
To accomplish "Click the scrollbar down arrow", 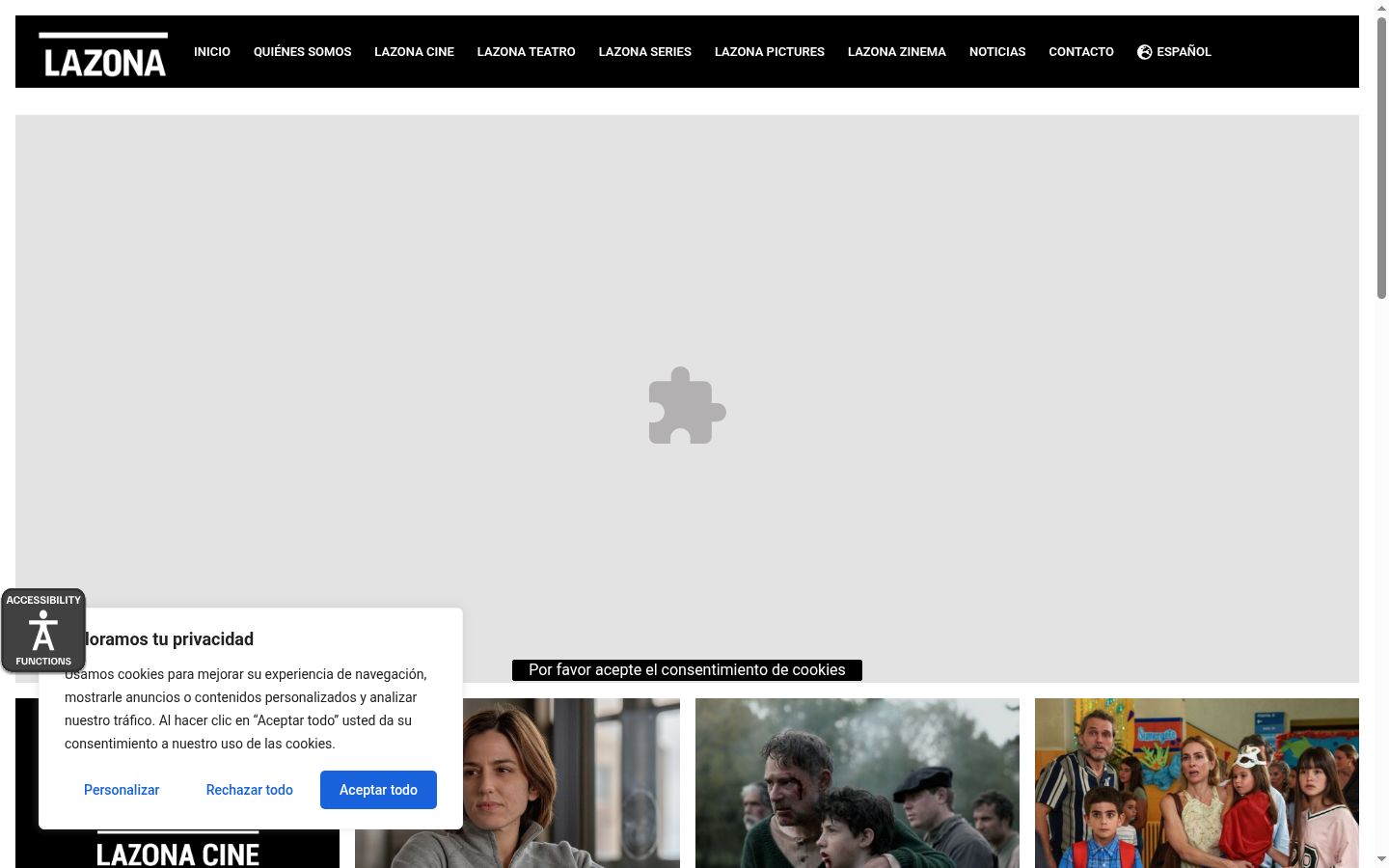I will coord(1381,859).
